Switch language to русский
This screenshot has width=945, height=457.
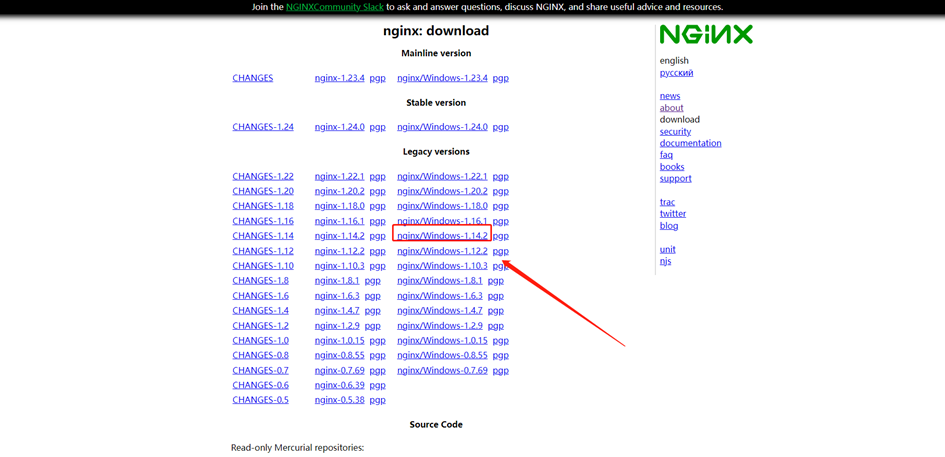[x=676, y=73]
